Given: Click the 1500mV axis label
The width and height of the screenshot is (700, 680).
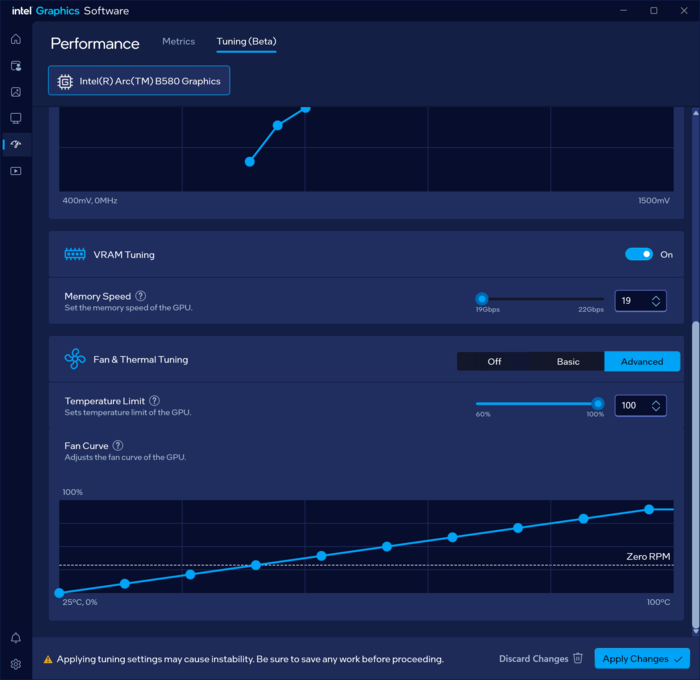Looking at the screenshot, I should [x=654, y=200].
